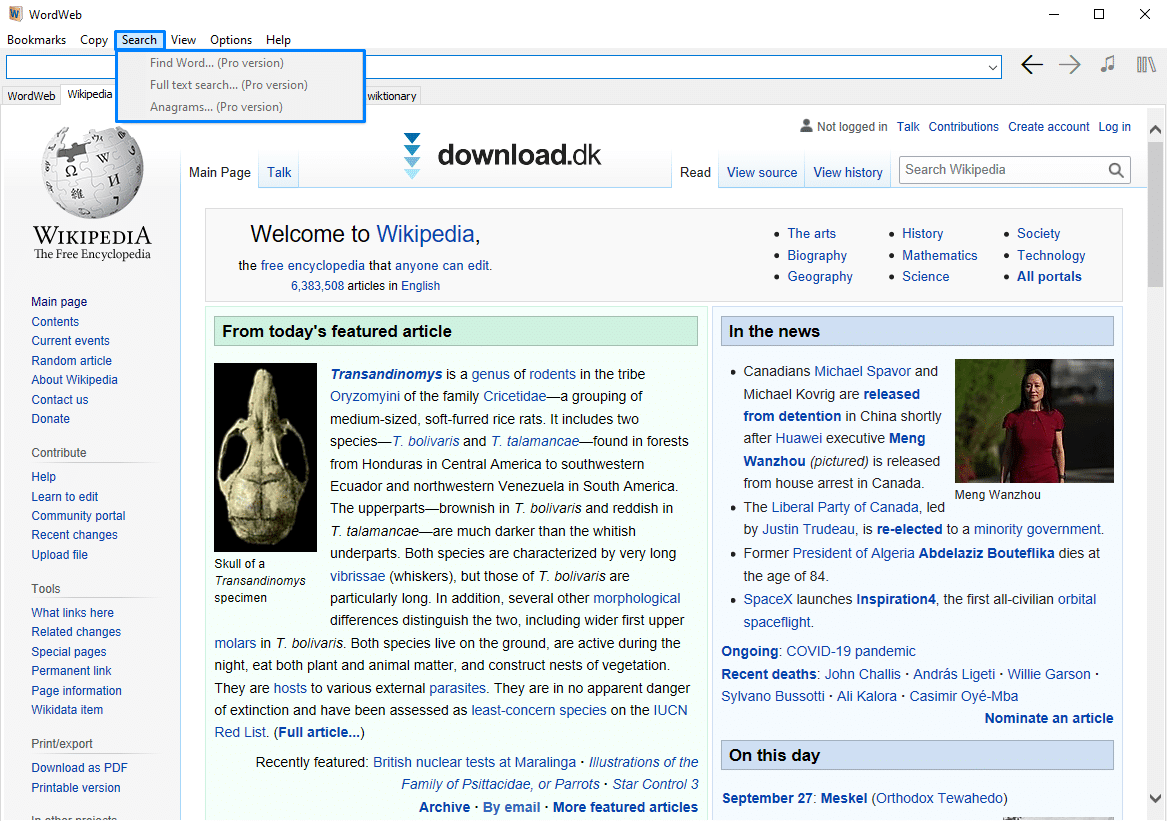
Task: Click the Not logged in user icon
Action: (806, 126)
